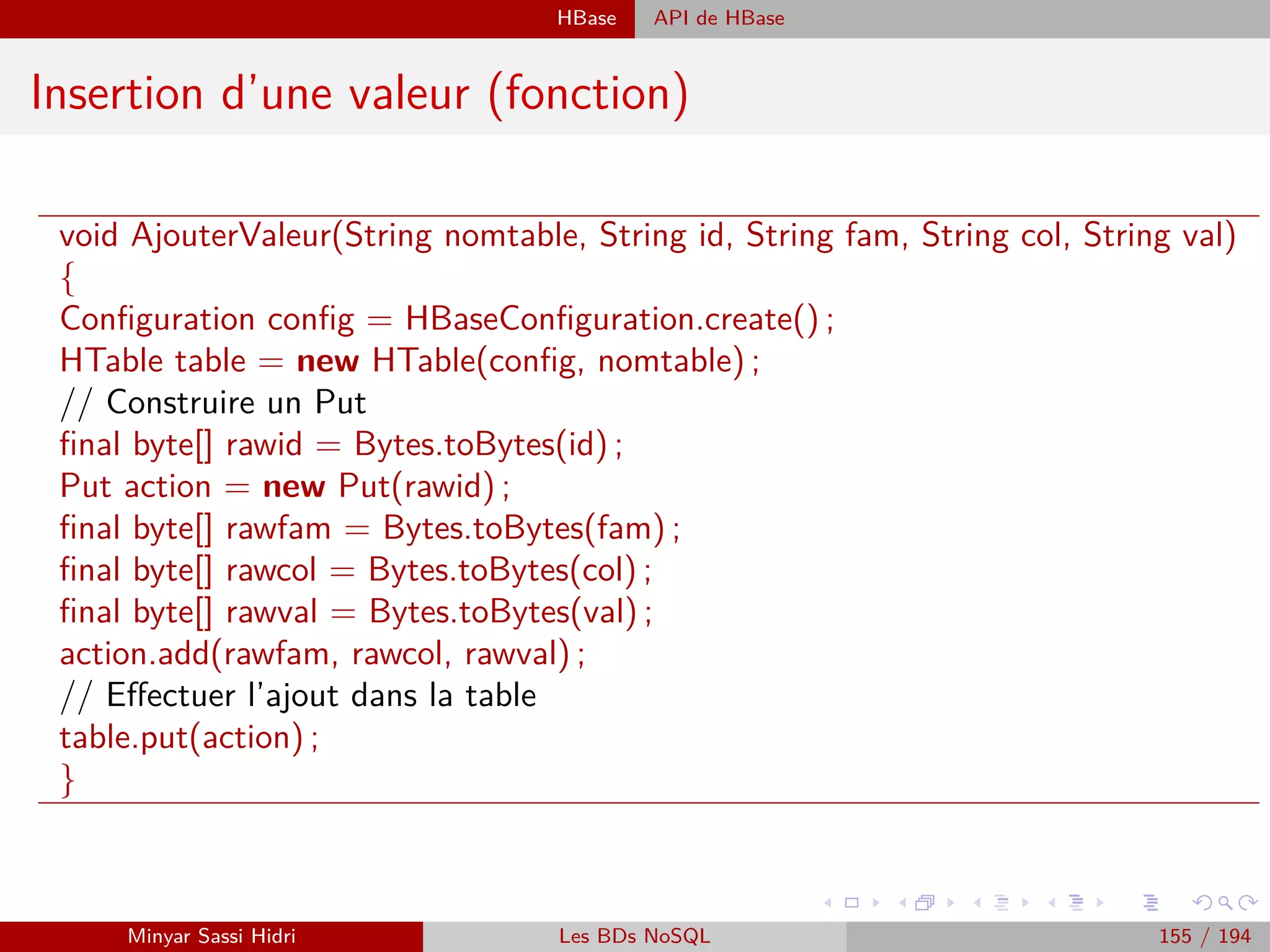1270x952 pixels.
Task: Click the page counter 155 / 194
Action: click(1205, 936)
